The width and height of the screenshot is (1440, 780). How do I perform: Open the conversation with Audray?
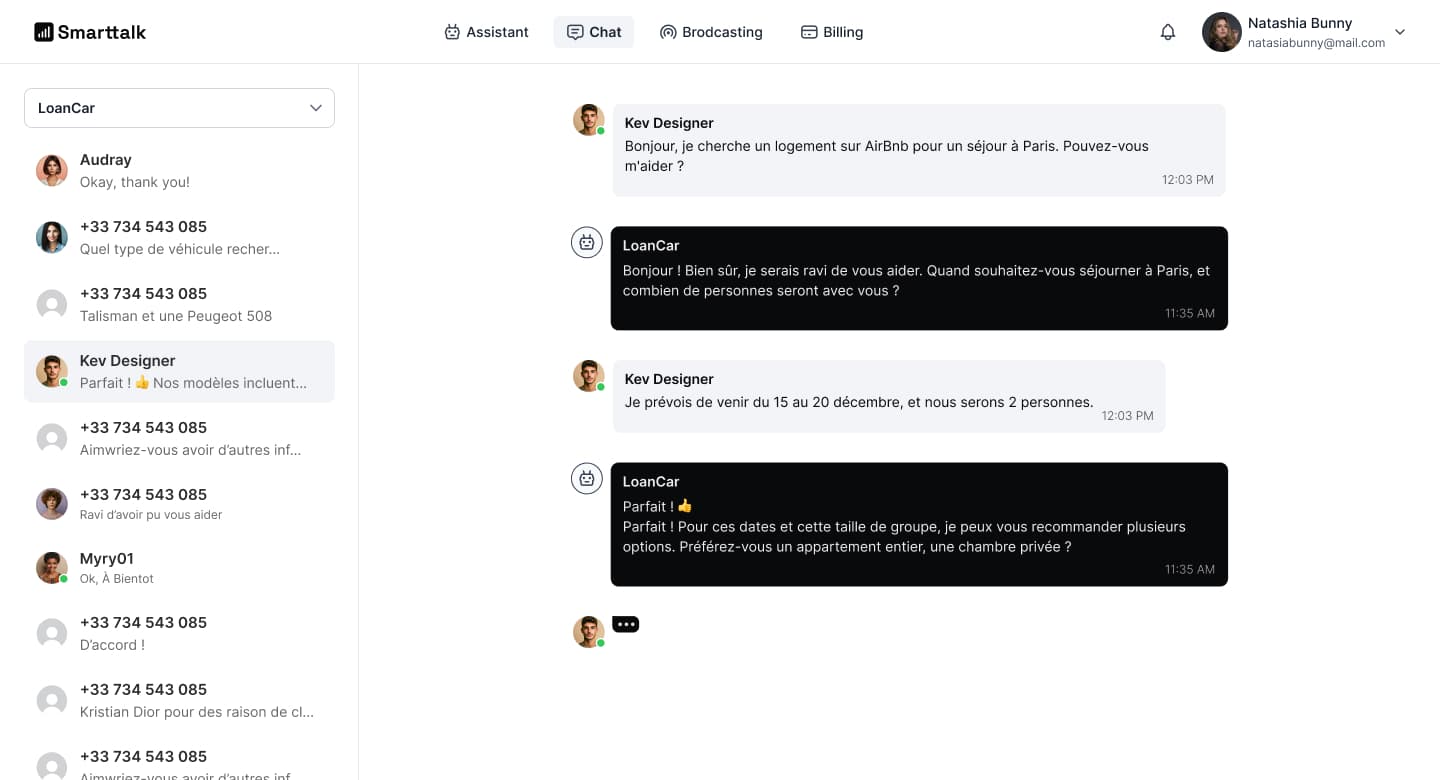pyautogui.click(x=179, y=170)
